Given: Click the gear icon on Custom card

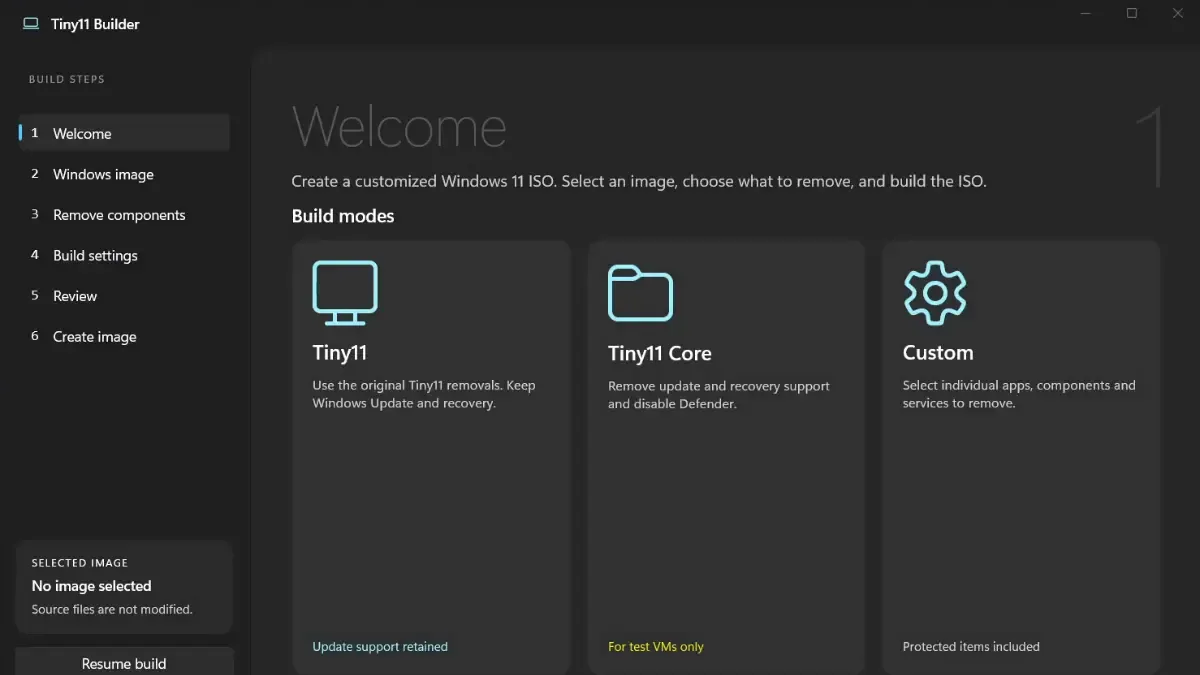Looking at the screenshot, I should click(935, 292).
